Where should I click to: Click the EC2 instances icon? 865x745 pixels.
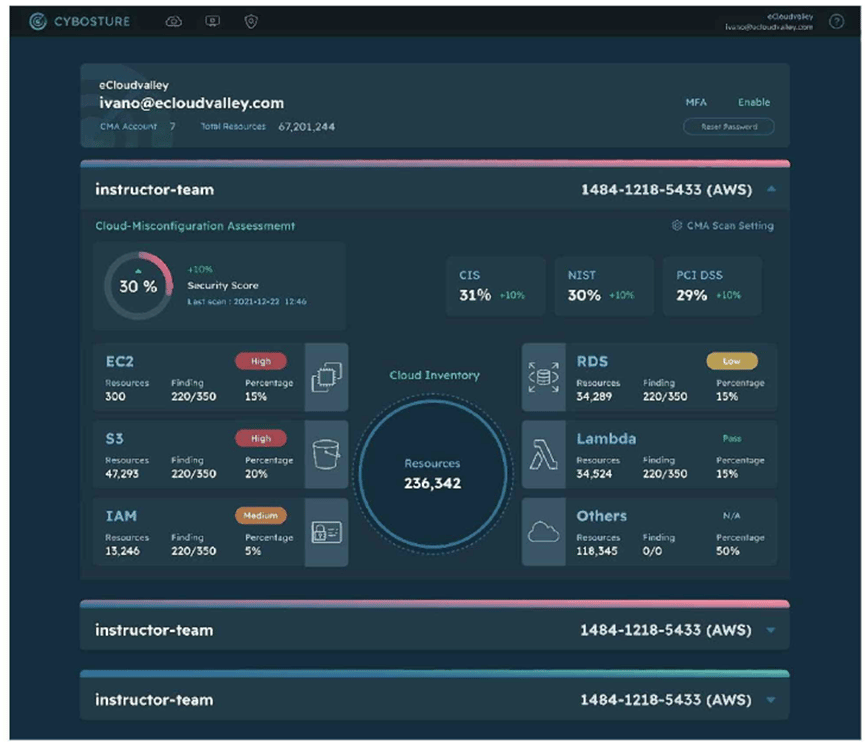click(326, 377)
